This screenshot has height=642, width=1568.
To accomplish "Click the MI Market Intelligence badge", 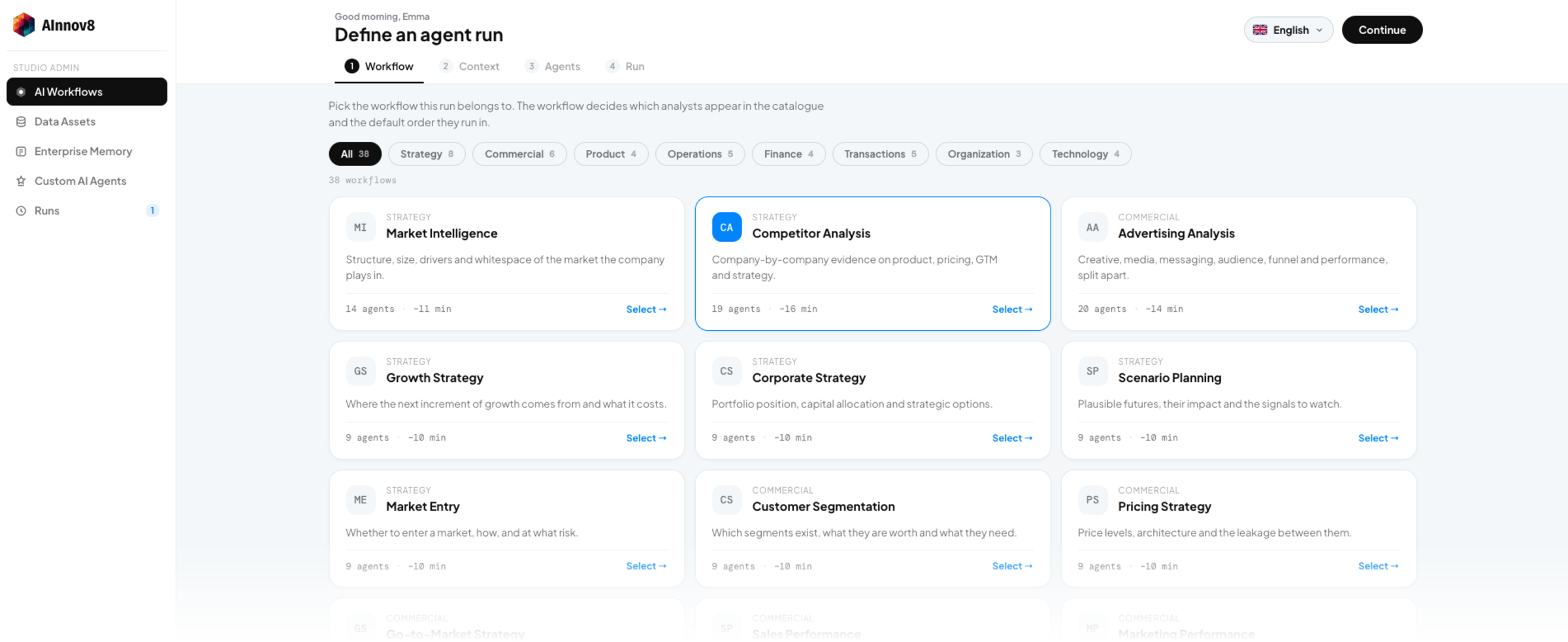I will pos(361,227).
